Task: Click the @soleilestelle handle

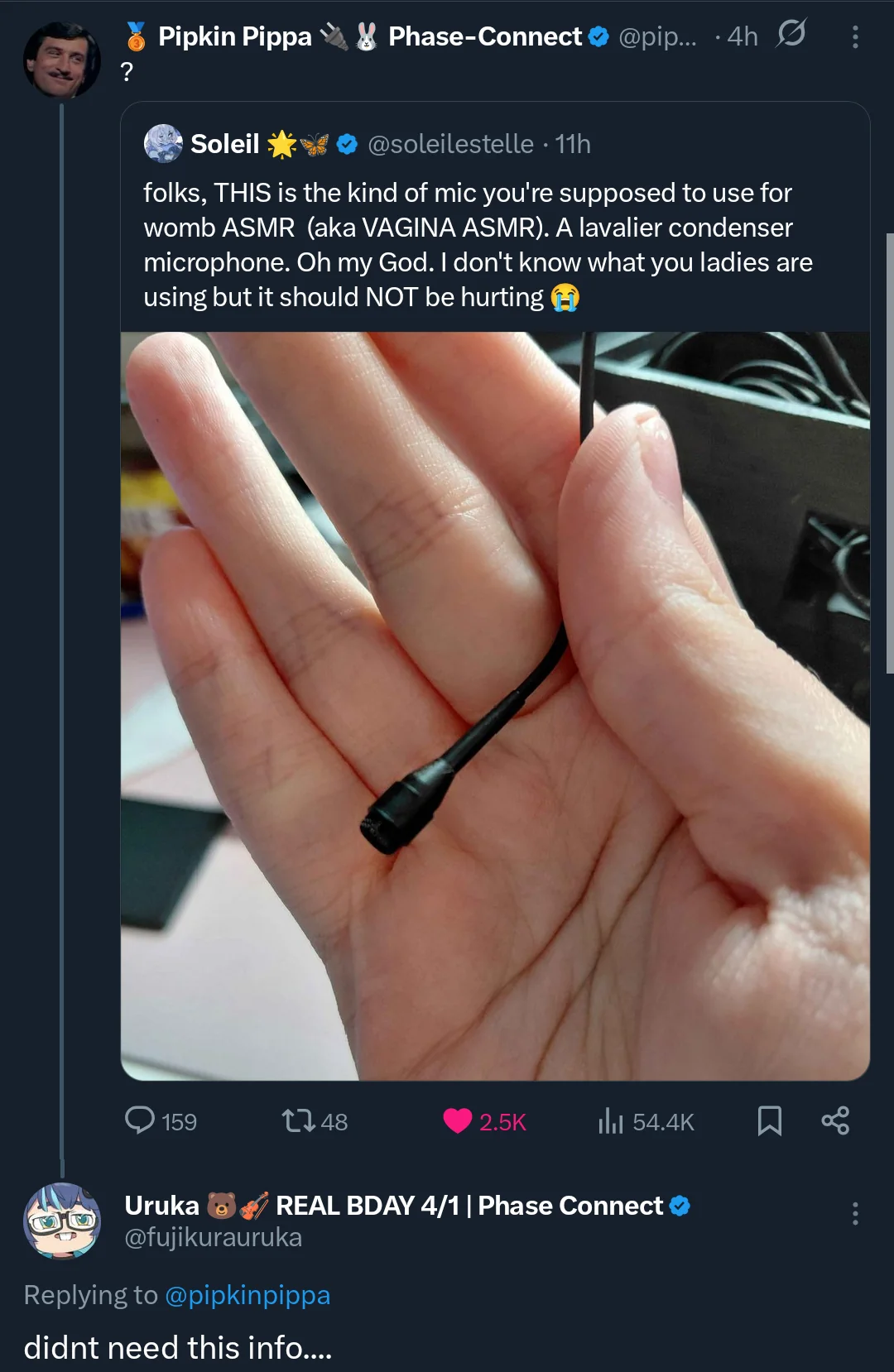Action: point(450,144)
